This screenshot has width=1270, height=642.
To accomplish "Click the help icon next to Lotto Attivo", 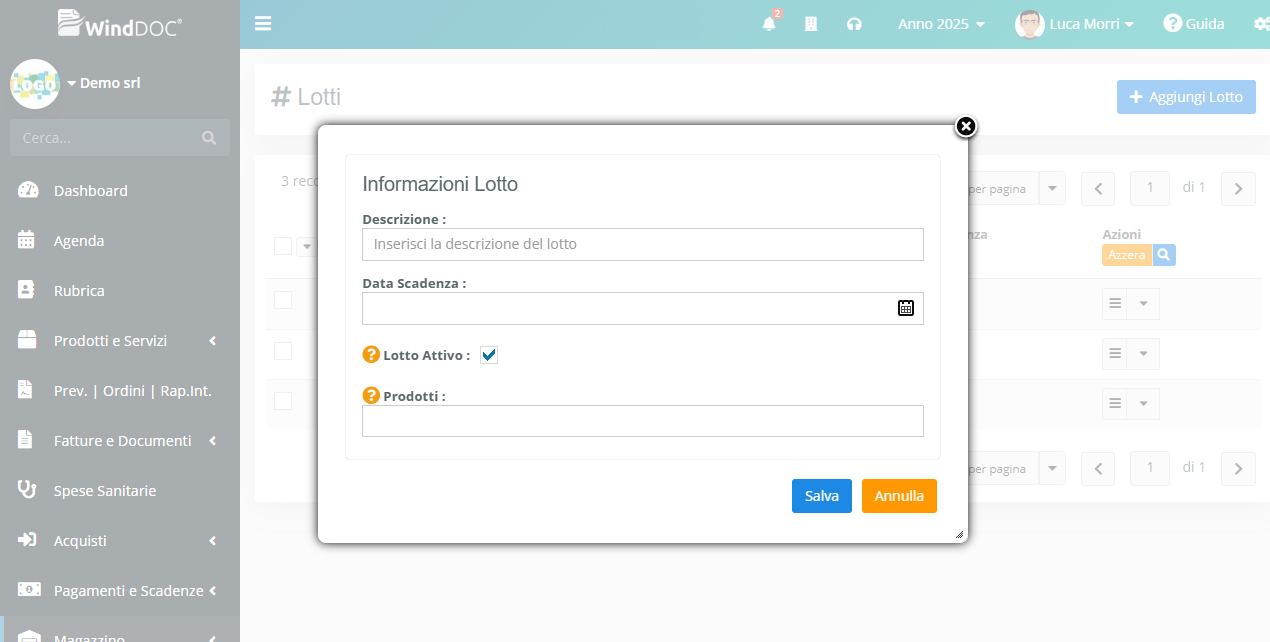I will coord(371,354).
